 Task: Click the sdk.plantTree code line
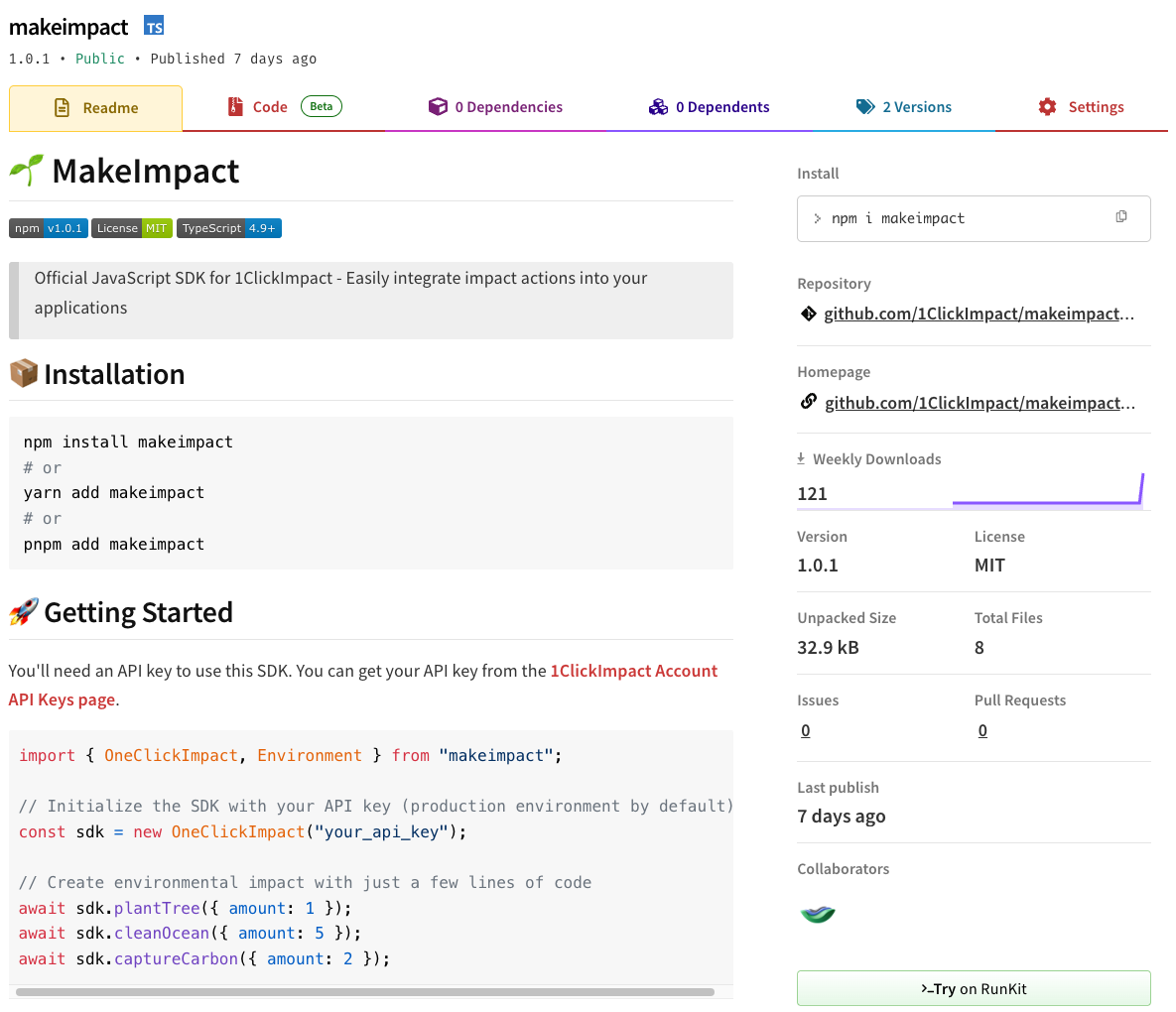point(186,908)
